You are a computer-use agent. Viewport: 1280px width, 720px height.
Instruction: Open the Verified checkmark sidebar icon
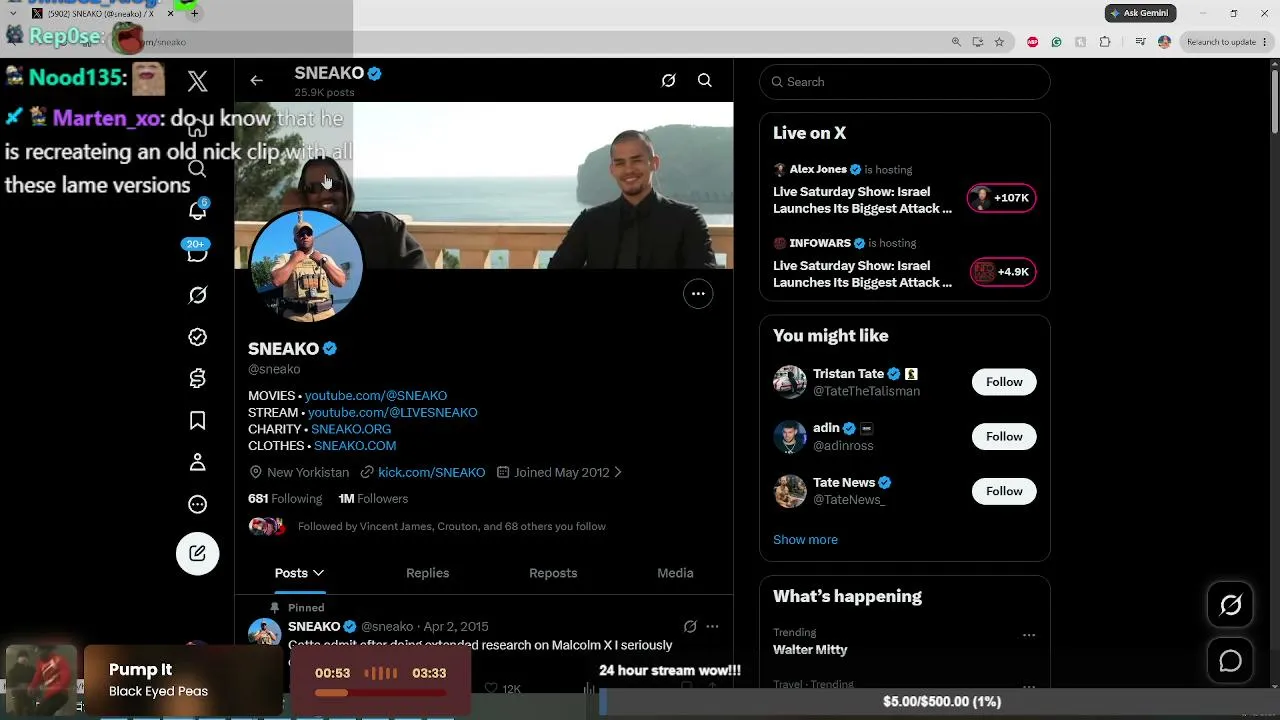[x=198, y=337]
